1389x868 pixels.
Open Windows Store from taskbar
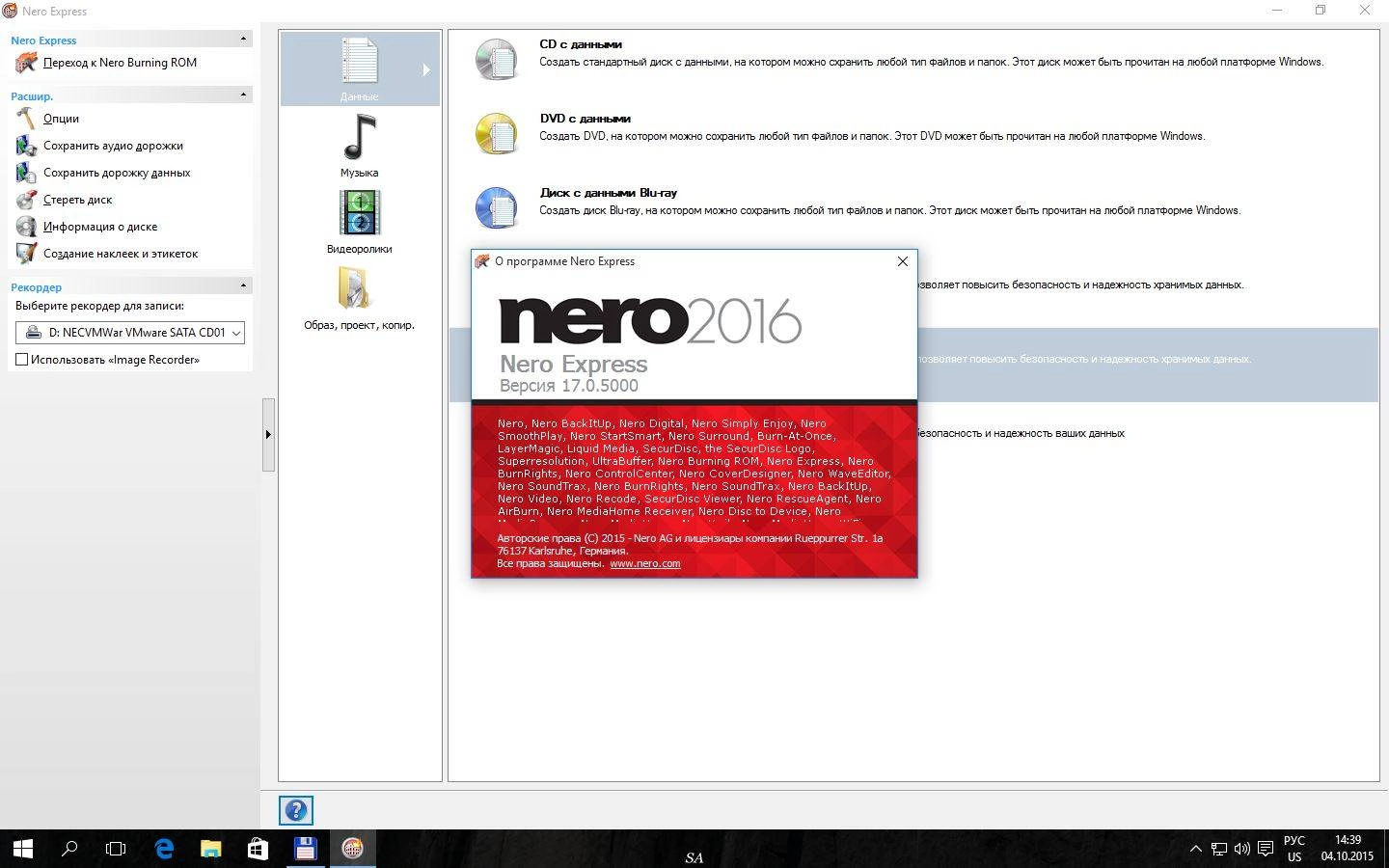(258, 849)
